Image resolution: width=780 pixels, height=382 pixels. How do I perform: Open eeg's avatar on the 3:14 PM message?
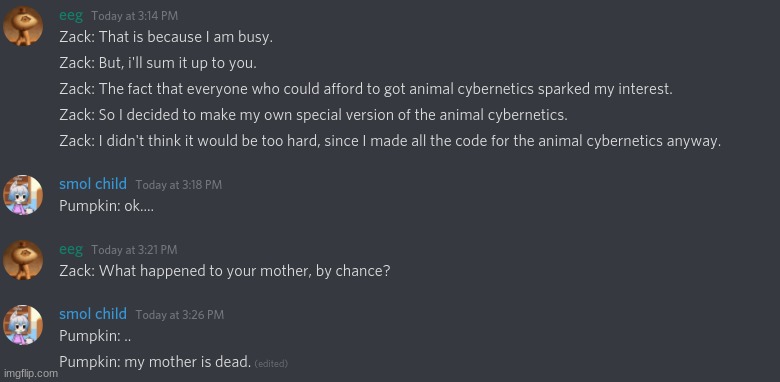tap(22, 25)
